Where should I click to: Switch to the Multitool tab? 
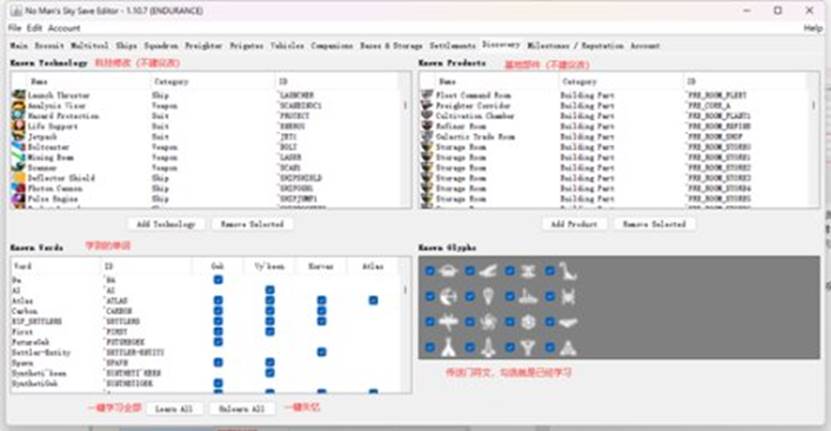coord(90,46)
